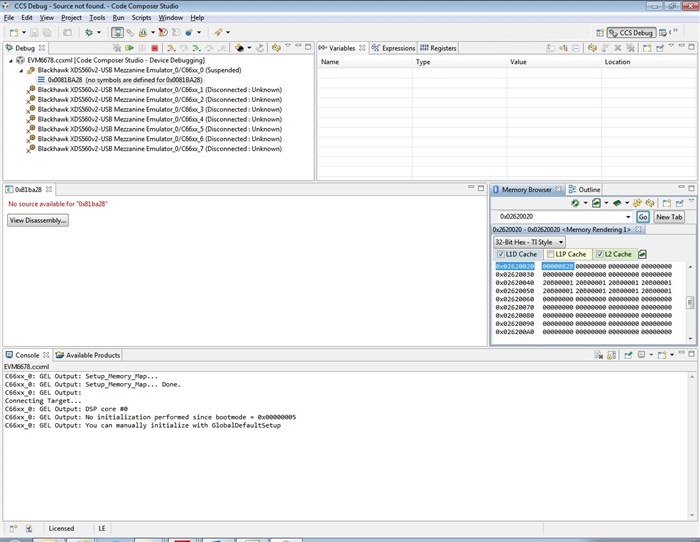This screenshot has height=542, width=700.
Task: Click the green memory chip Save Memory icon
Action: (x=617, y=203)
